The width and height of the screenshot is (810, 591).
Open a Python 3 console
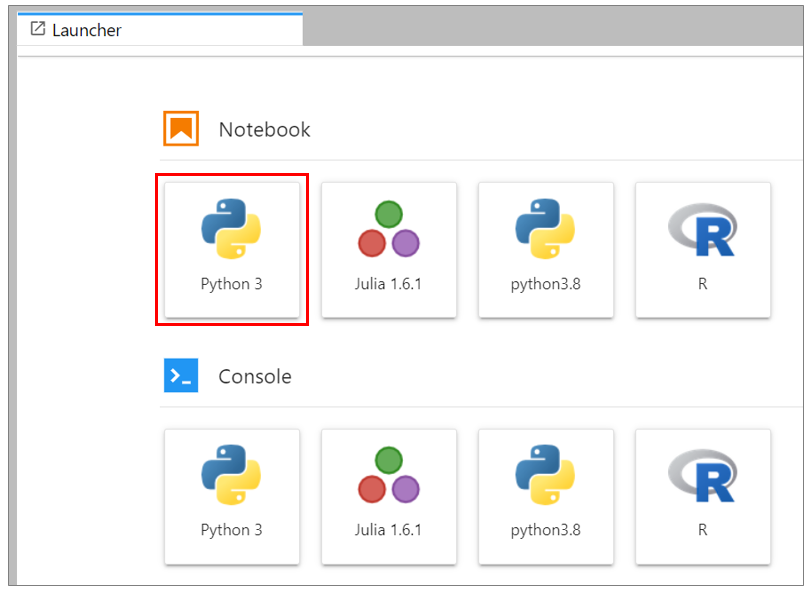pyautogui.click(x=232, y=496)
